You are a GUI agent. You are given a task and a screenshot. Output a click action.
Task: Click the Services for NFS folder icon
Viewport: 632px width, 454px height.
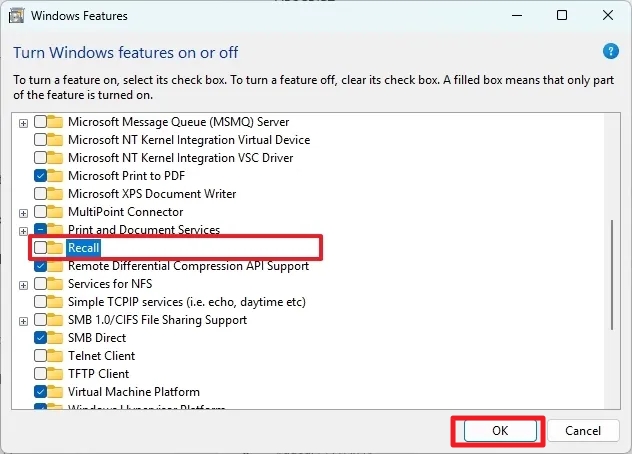pyautogui.click(x=57, y=284)
